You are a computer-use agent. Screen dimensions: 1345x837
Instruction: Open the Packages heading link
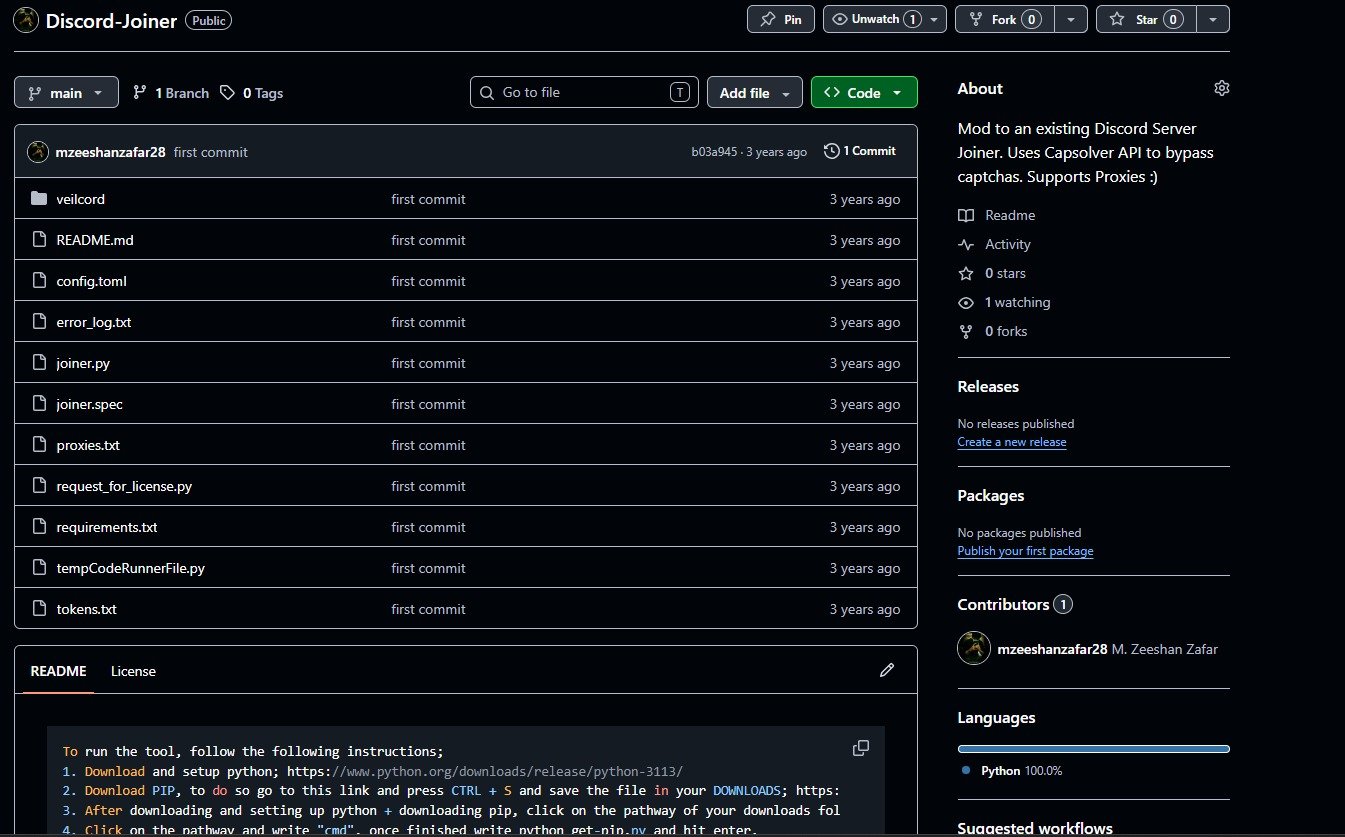pos(991,495)
